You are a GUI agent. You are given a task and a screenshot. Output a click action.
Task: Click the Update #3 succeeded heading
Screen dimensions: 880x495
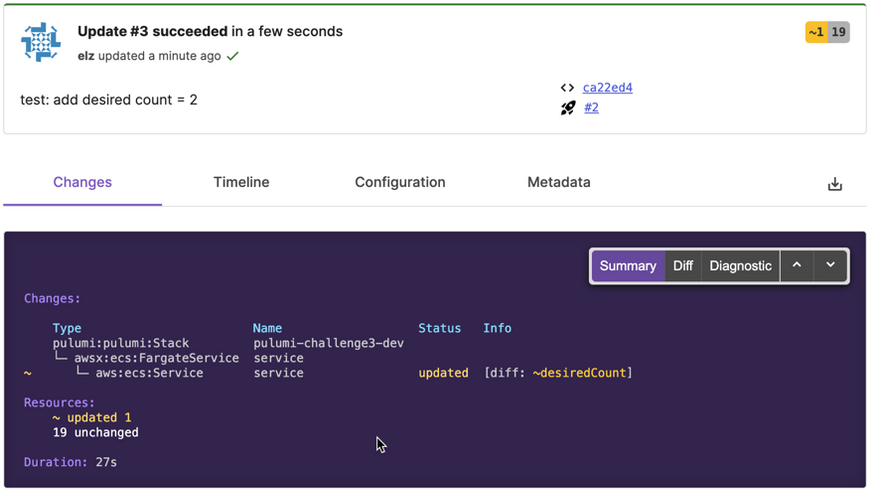point(153,31)
